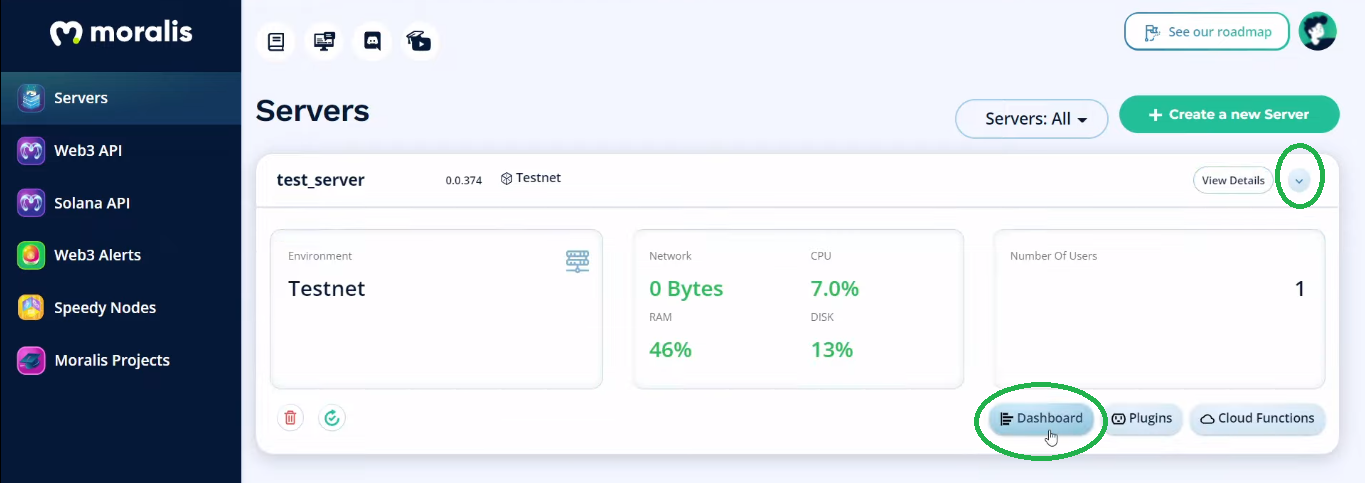Click the server rack icon in Environment card
The image size is (1365, 483).
tap(577, 261)
